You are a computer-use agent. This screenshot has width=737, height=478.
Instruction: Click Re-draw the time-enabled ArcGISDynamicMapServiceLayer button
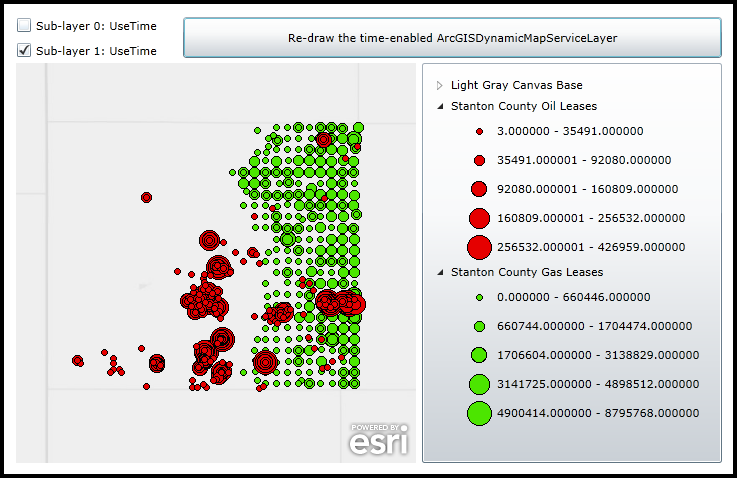[452, 38]
